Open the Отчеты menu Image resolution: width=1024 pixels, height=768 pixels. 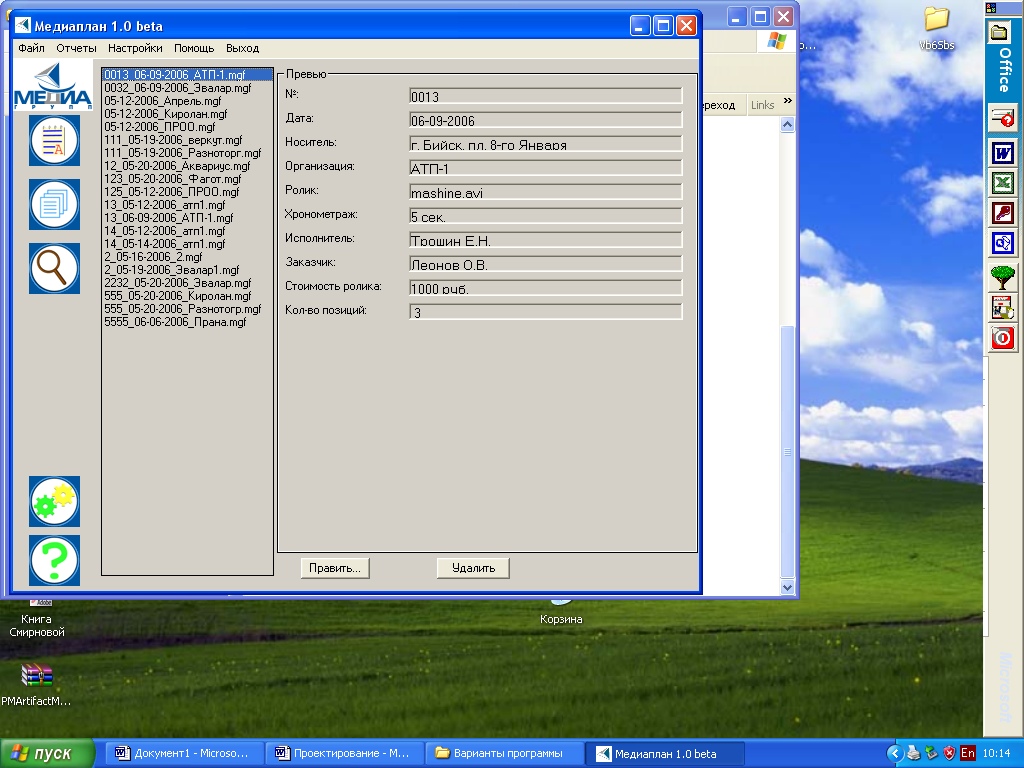pyautogui.click(x=76, y=48)
